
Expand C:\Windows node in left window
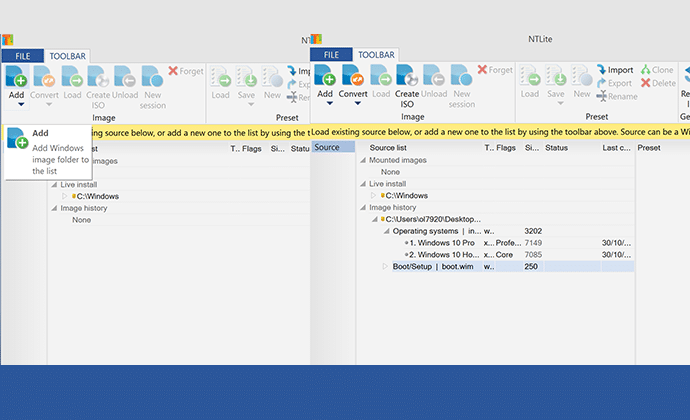[65, 196]
